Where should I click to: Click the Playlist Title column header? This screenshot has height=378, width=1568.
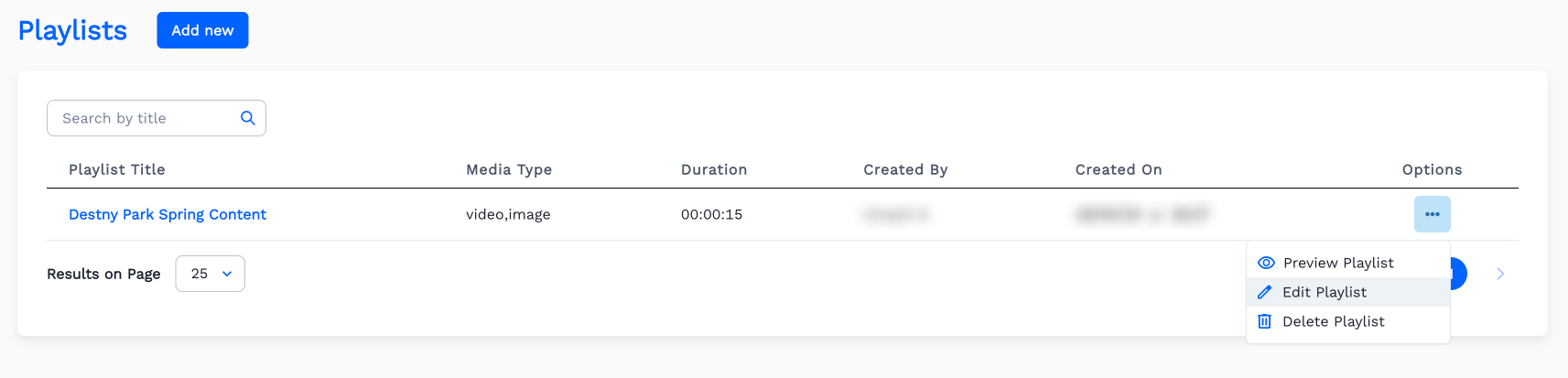pyautogui.click(x=117, y=169)
